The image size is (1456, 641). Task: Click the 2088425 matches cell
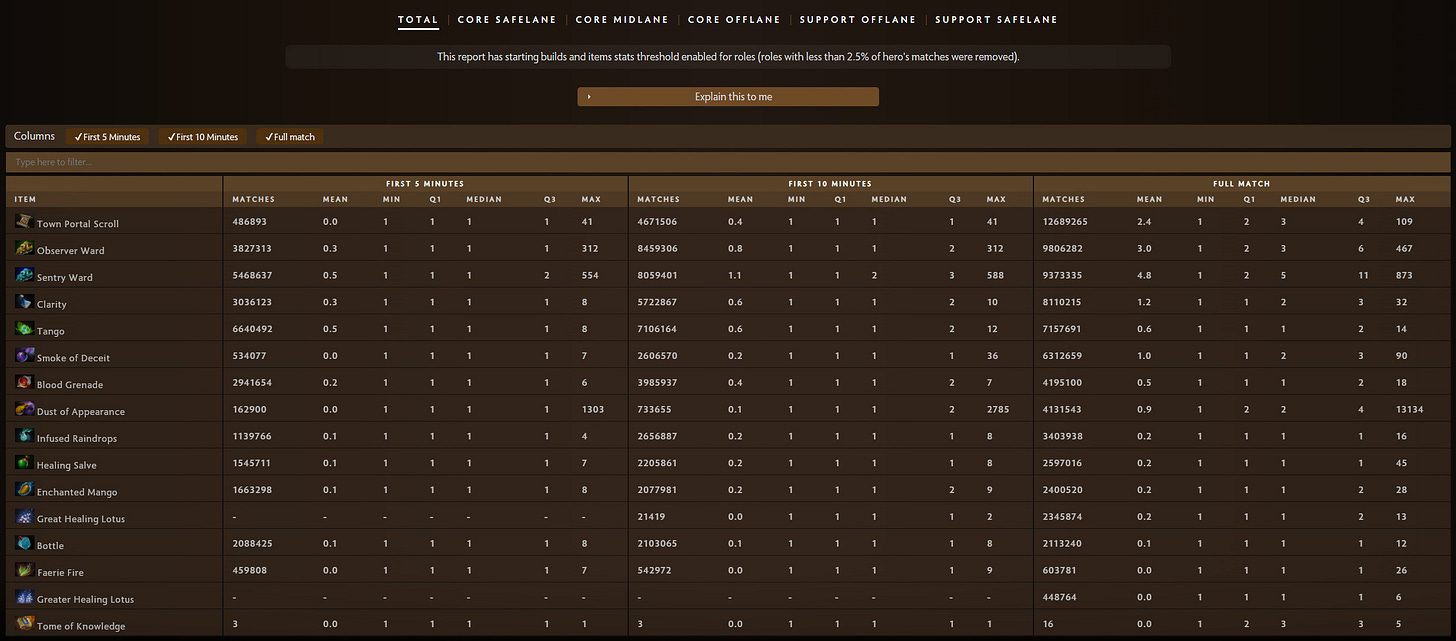click(x=251, y=544)
